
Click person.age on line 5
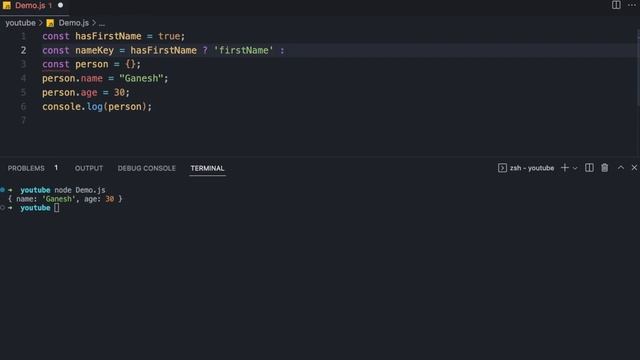[69, 93]
